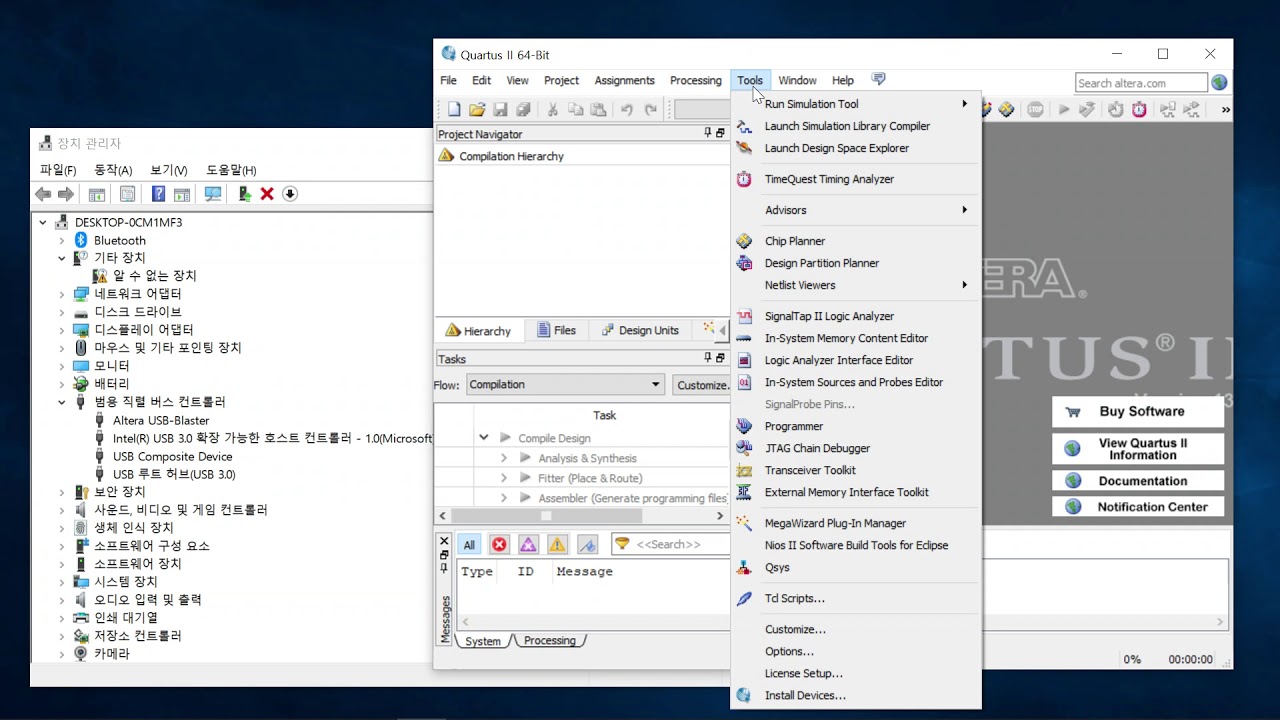1280x720 pixels.
Task: Click the Buy Software button
Action: 1138,412
